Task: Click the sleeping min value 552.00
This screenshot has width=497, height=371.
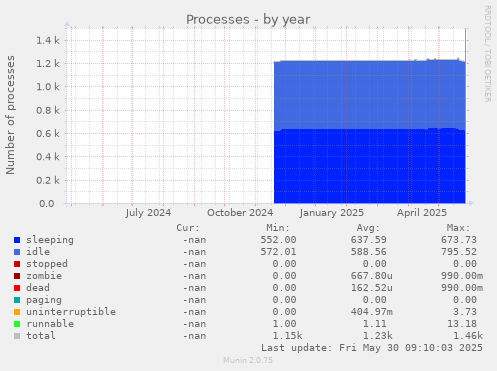Action: 278,240
